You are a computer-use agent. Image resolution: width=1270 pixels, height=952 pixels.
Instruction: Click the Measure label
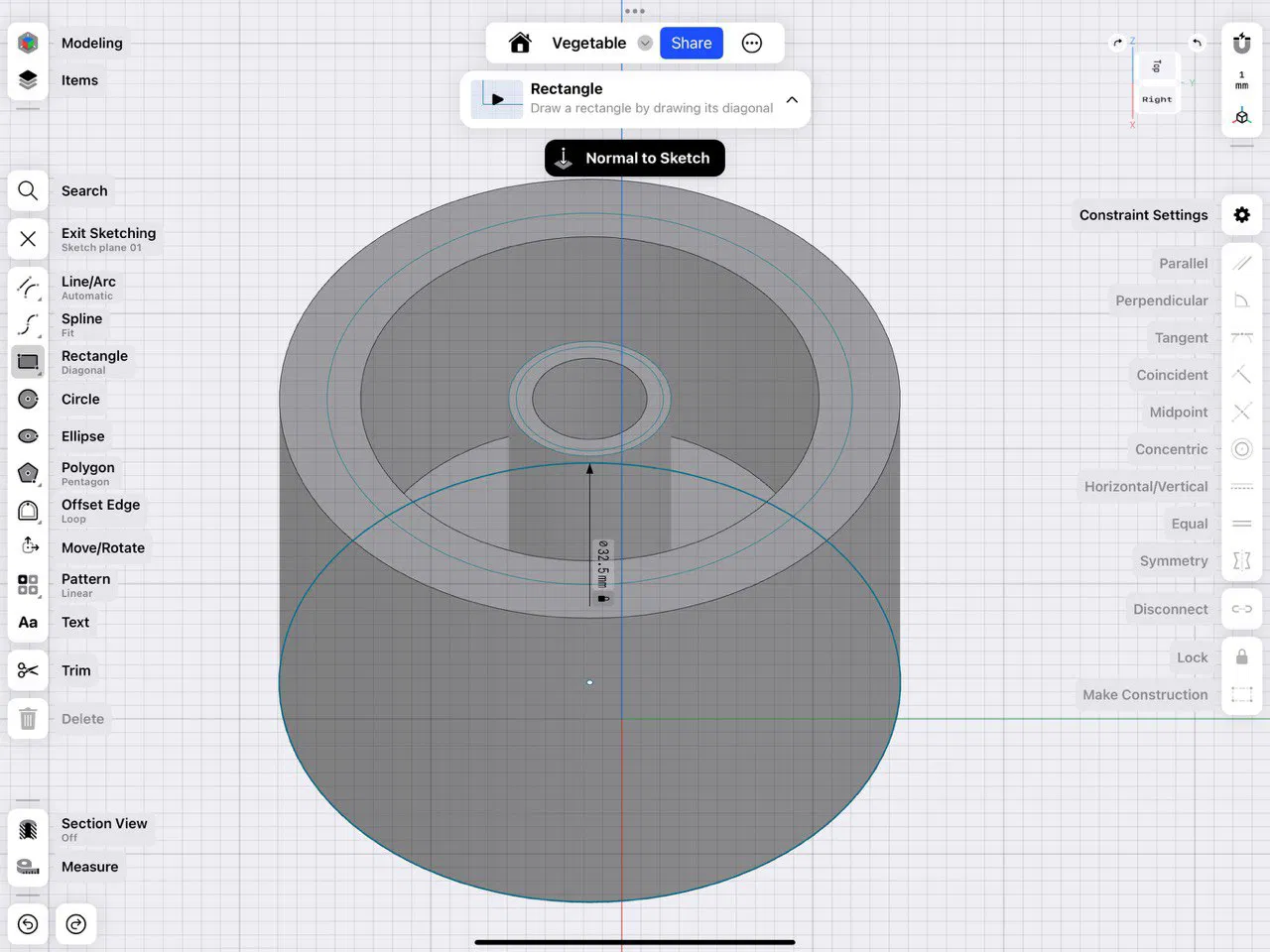click(89, 867)
